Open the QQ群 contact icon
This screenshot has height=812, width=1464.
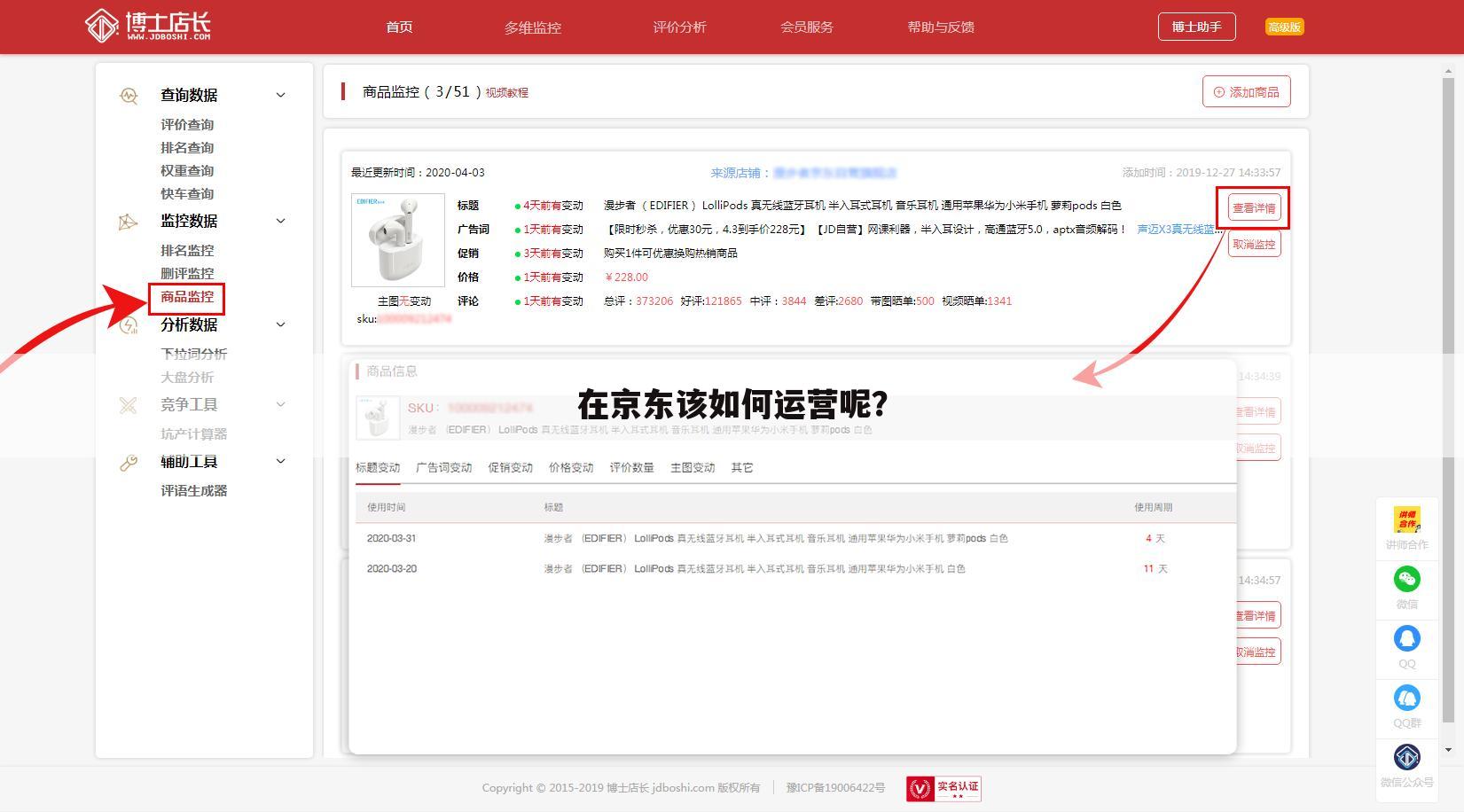pos(1407,698)
